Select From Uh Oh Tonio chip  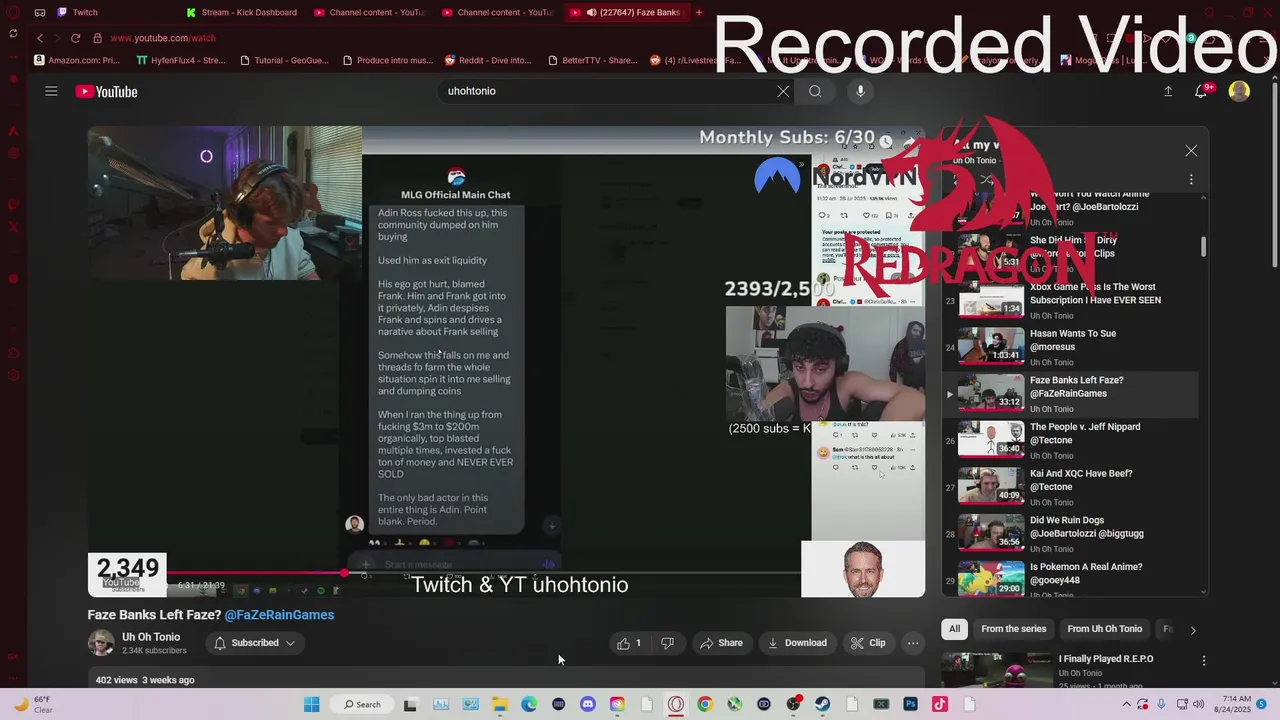pos(1104,629)
